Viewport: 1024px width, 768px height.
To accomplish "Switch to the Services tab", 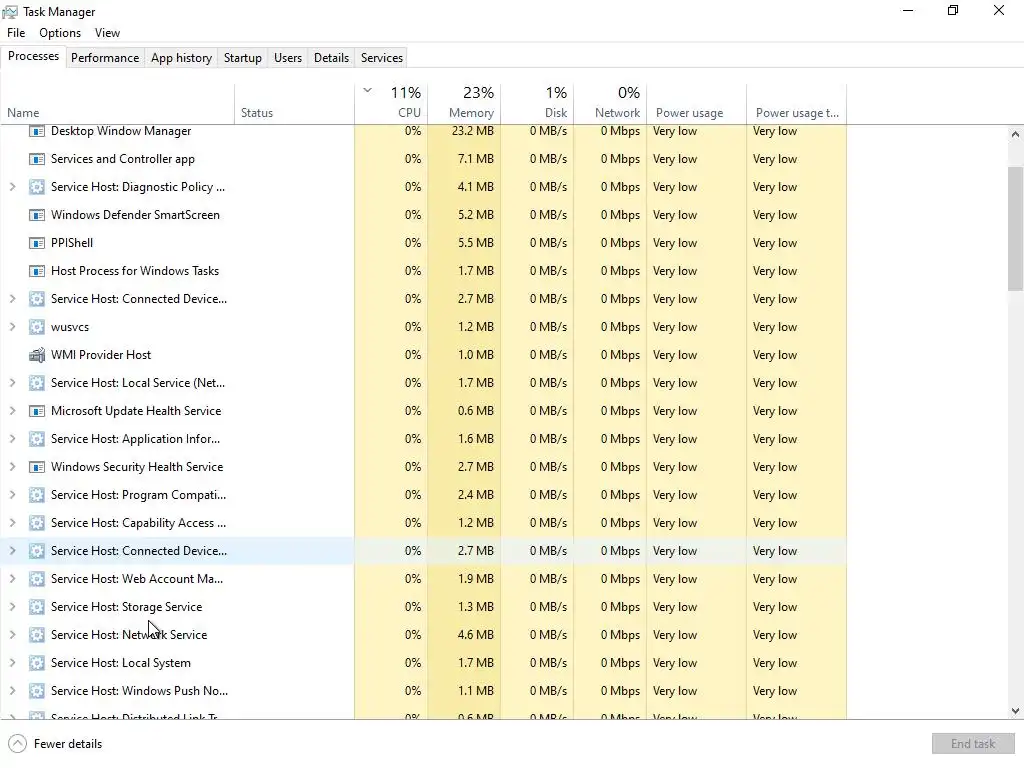I will [x=382, y=57].
